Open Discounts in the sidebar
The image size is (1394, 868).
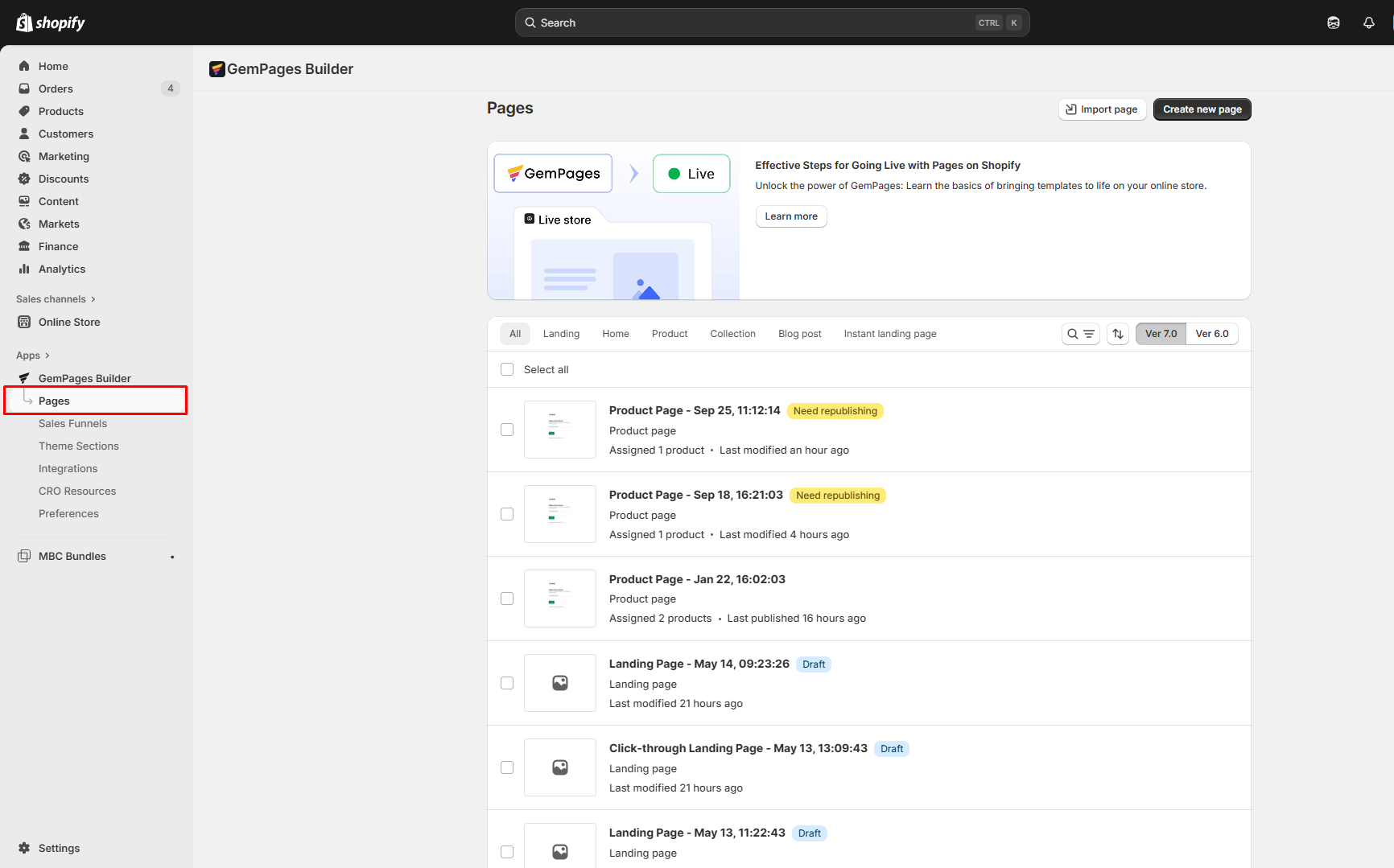pyautogui.click(x=64, y=179)
